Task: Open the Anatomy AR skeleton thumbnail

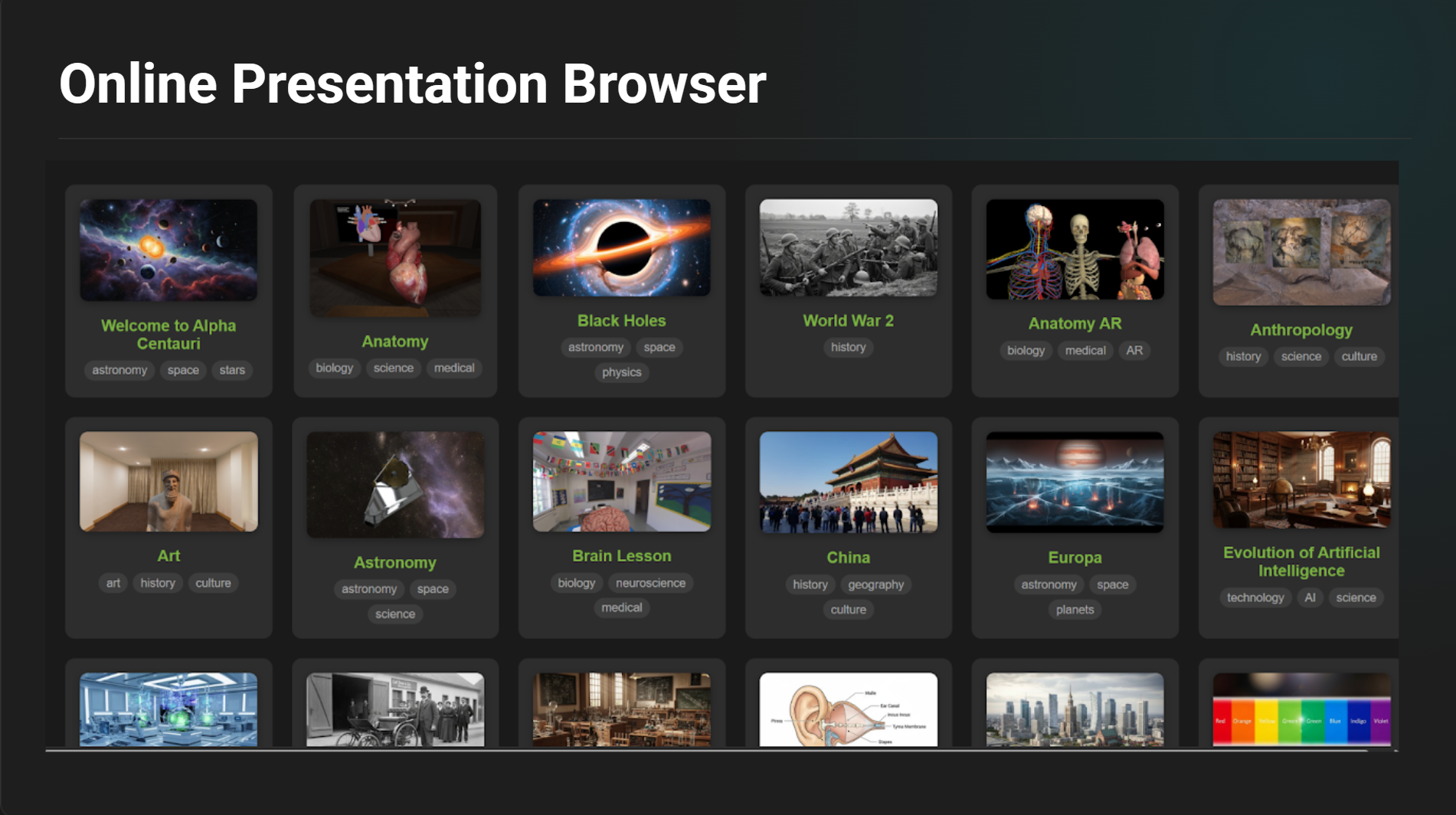Action: [1075, 249]
